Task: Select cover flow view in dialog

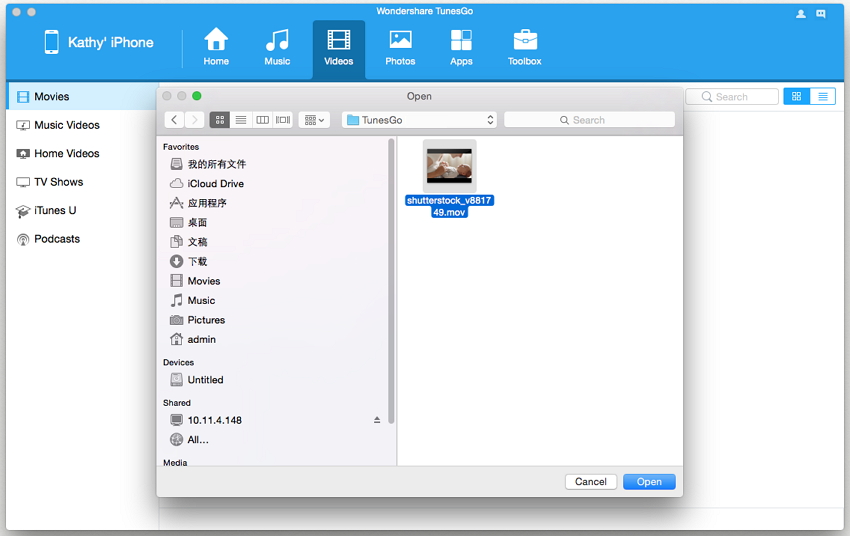Action: point(283,120)
